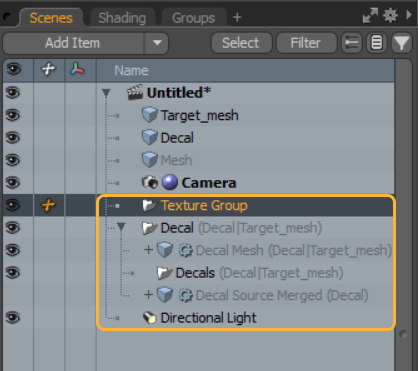This screenshot has width=418, height=371.
Task: Expand the Decal Mesh item with plus
Action: click(148, 249)
